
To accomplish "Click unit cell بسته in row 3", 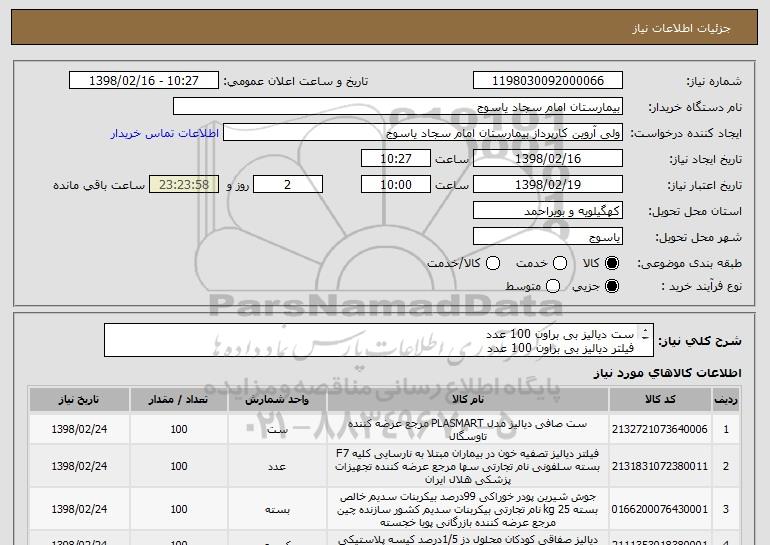I will click(x=277, y=509).
